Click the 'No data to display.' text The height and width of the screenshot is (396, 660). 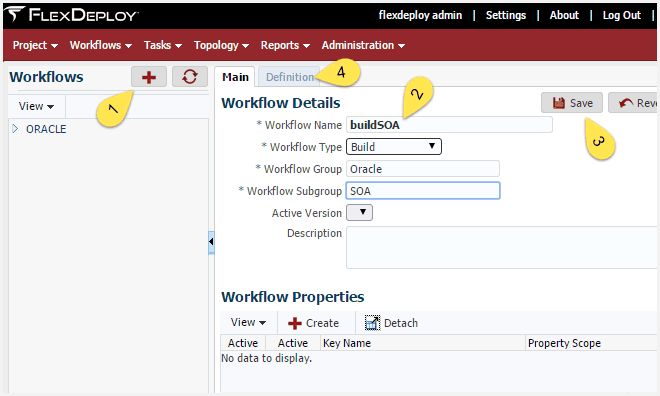pos(266,358)
